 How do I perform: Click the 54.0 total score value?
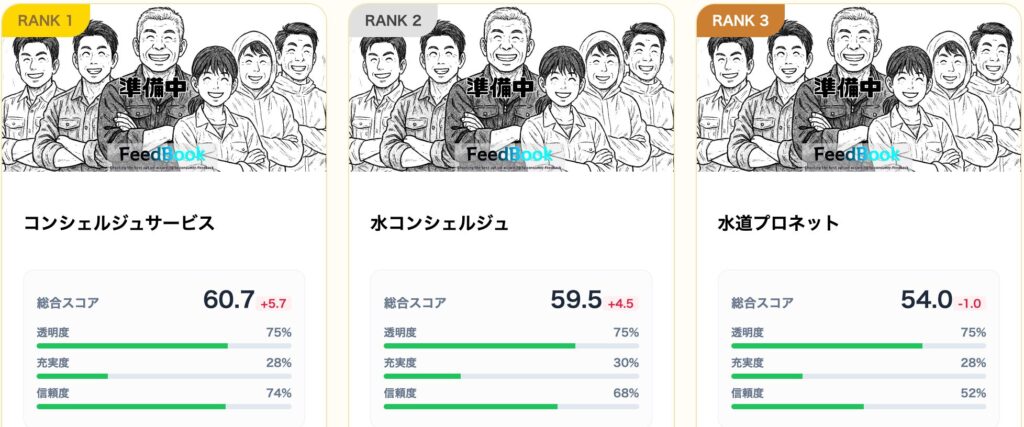pyautogui.click(x=924, y=300)
